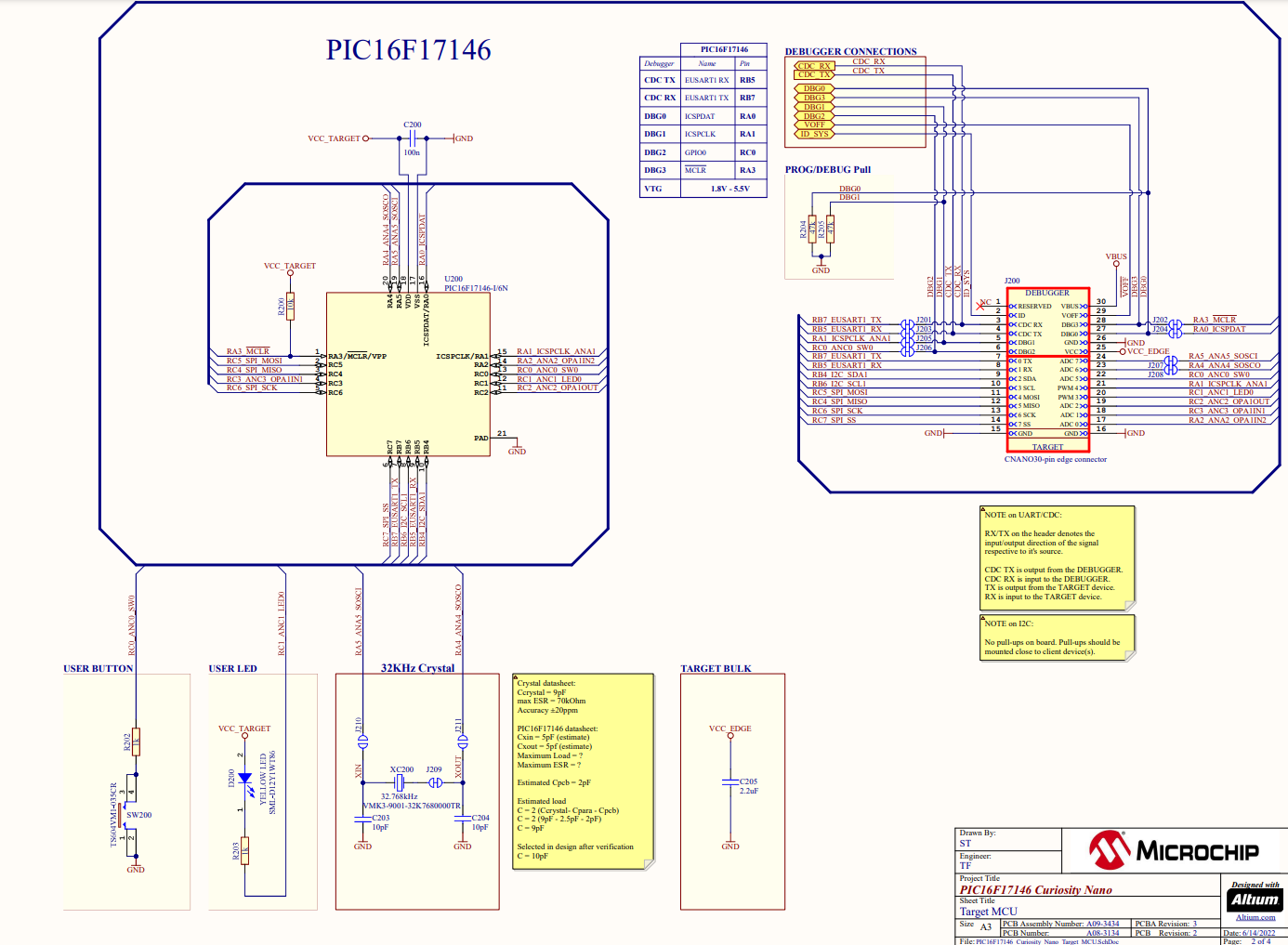Click the NOTE on I2C sticky note
1288x945 pixels.
pos(1058,637)
